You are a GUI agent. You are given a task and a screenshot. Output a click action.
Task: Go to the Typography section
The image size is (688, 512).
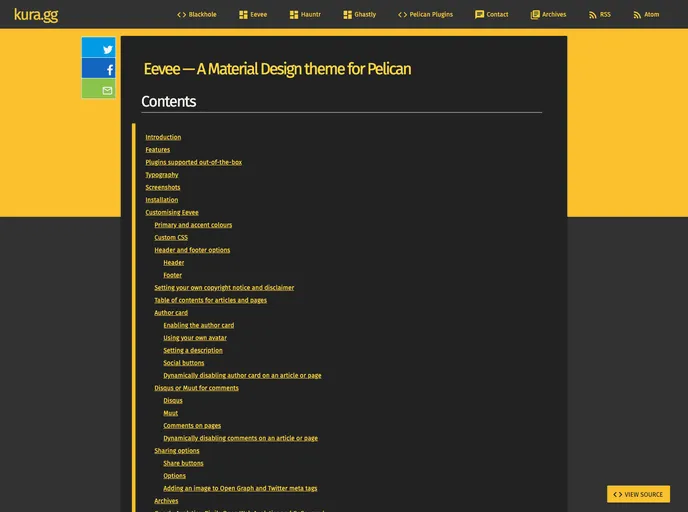[x=162, y=175]
